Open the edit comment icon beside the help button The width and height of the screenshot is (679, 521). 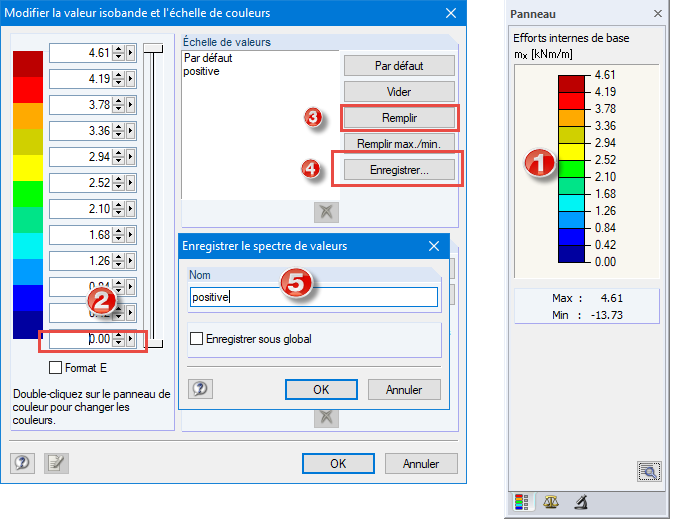pos(56,463)
